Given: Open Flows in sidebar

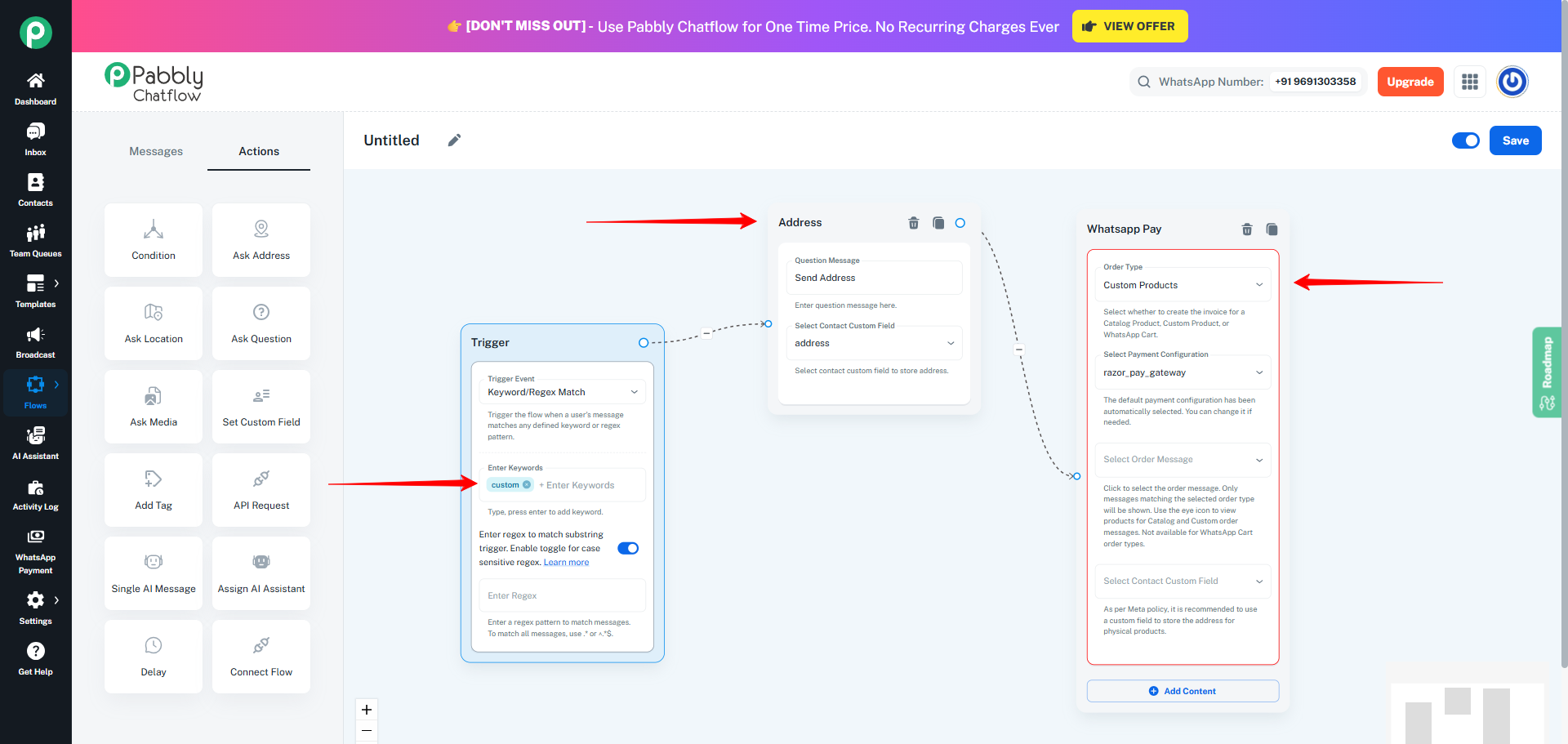Looking at the screenshot, I should pos(35,393).
